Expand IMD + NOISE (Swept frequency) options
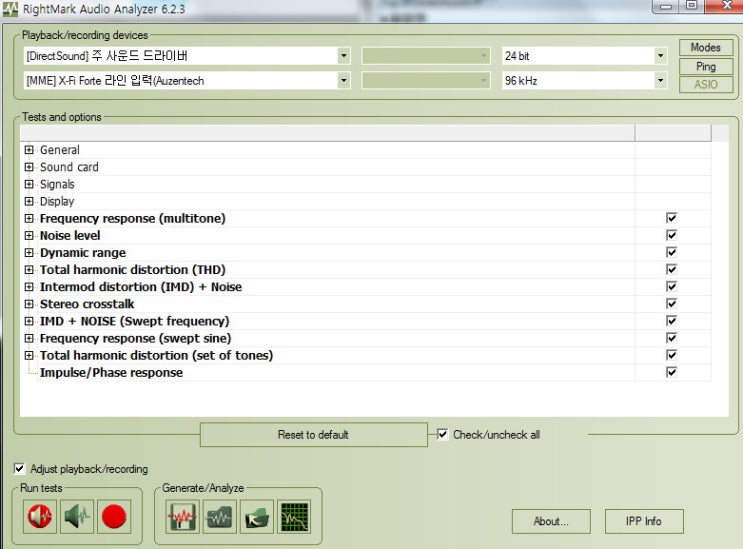The height and width of the screenshot is (549, 743). click(x=29, y=321)
